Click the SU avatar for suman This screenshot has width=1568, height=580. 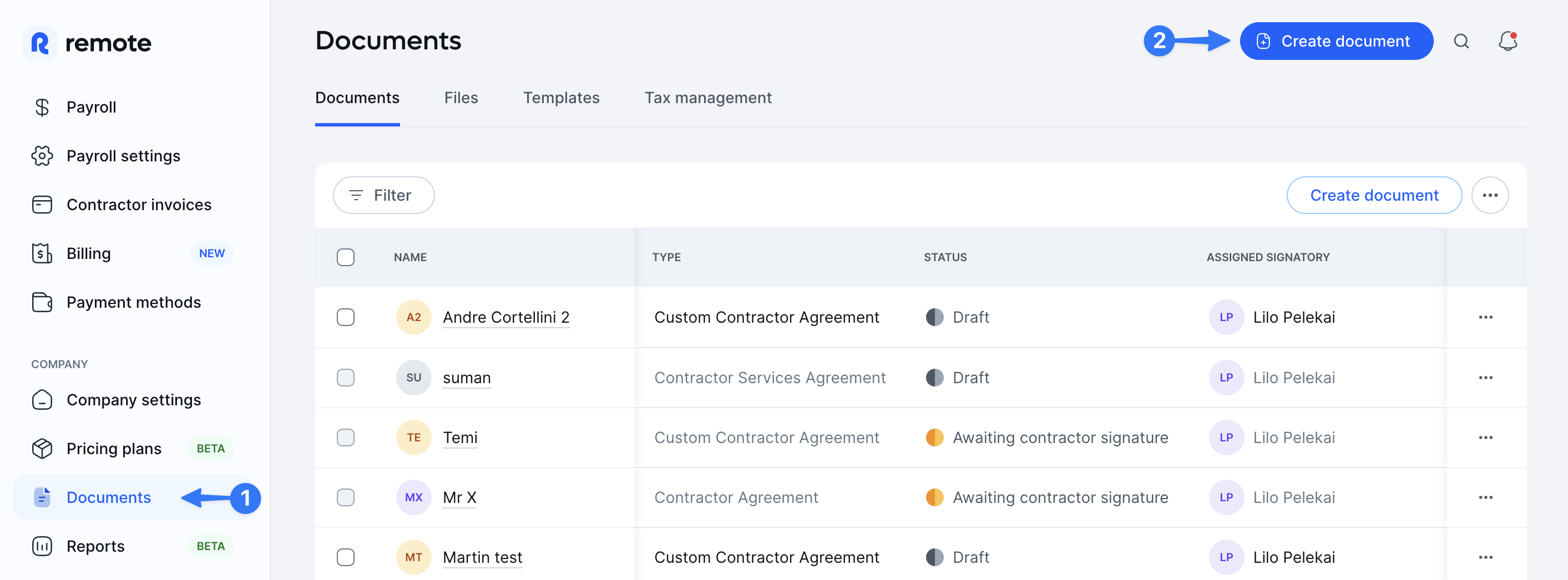pos(413,378)
